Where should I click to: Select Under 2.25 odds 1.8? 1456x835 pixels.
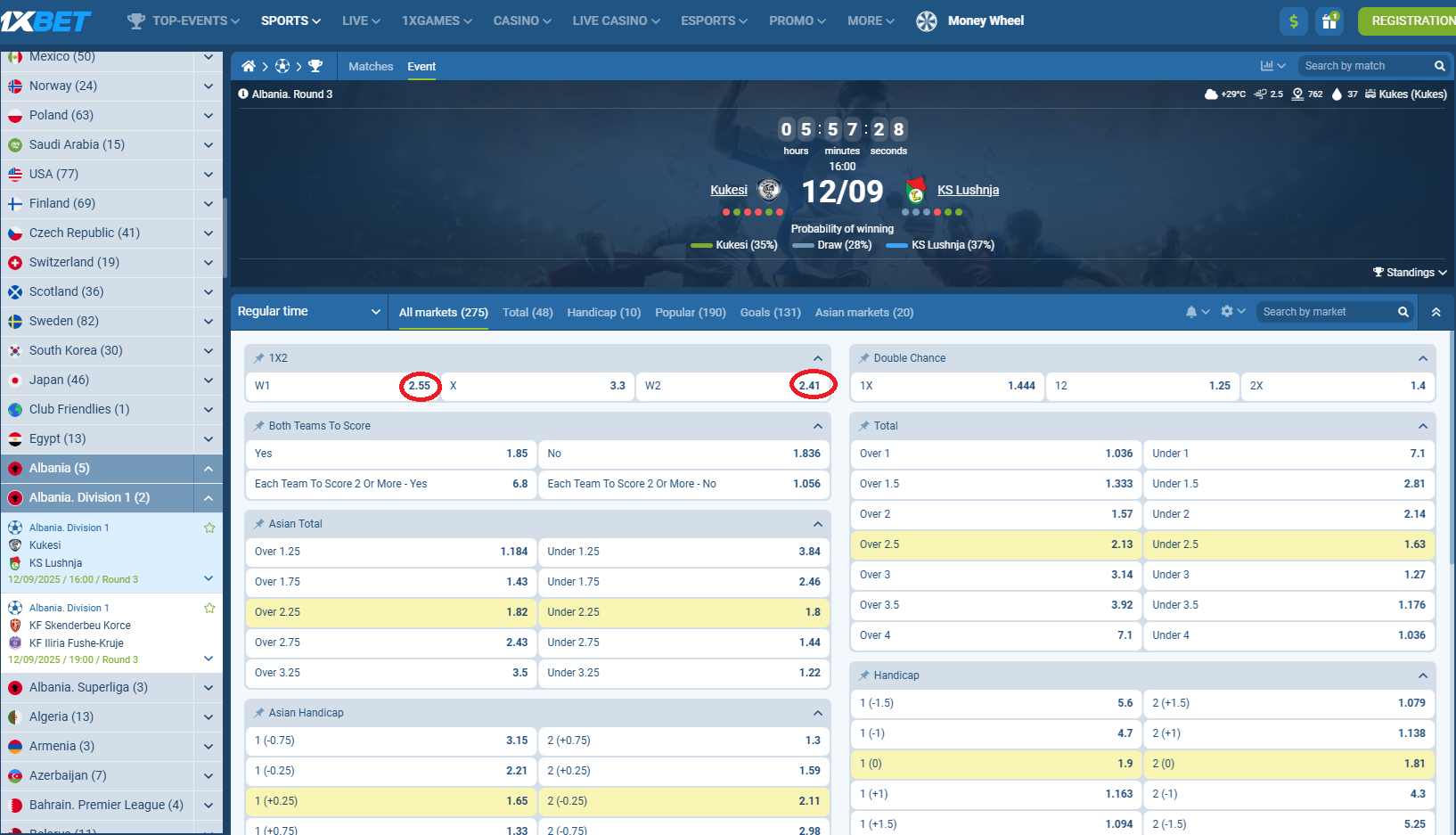pyautogui.click(x=683, y=612)
